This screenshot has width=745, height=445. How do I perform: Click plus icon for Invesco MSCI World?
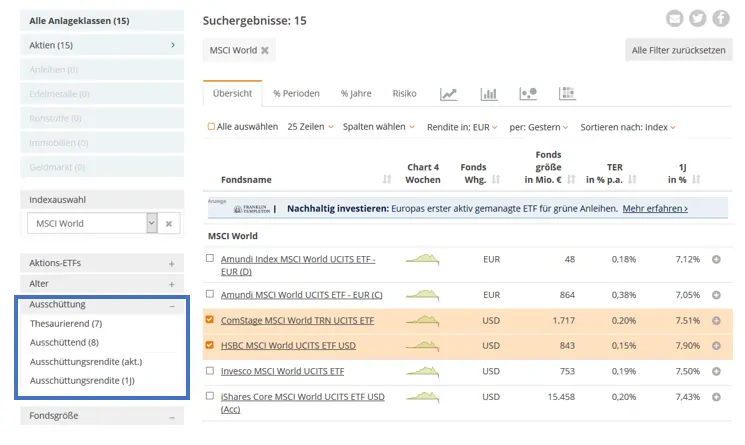(716, 371)
